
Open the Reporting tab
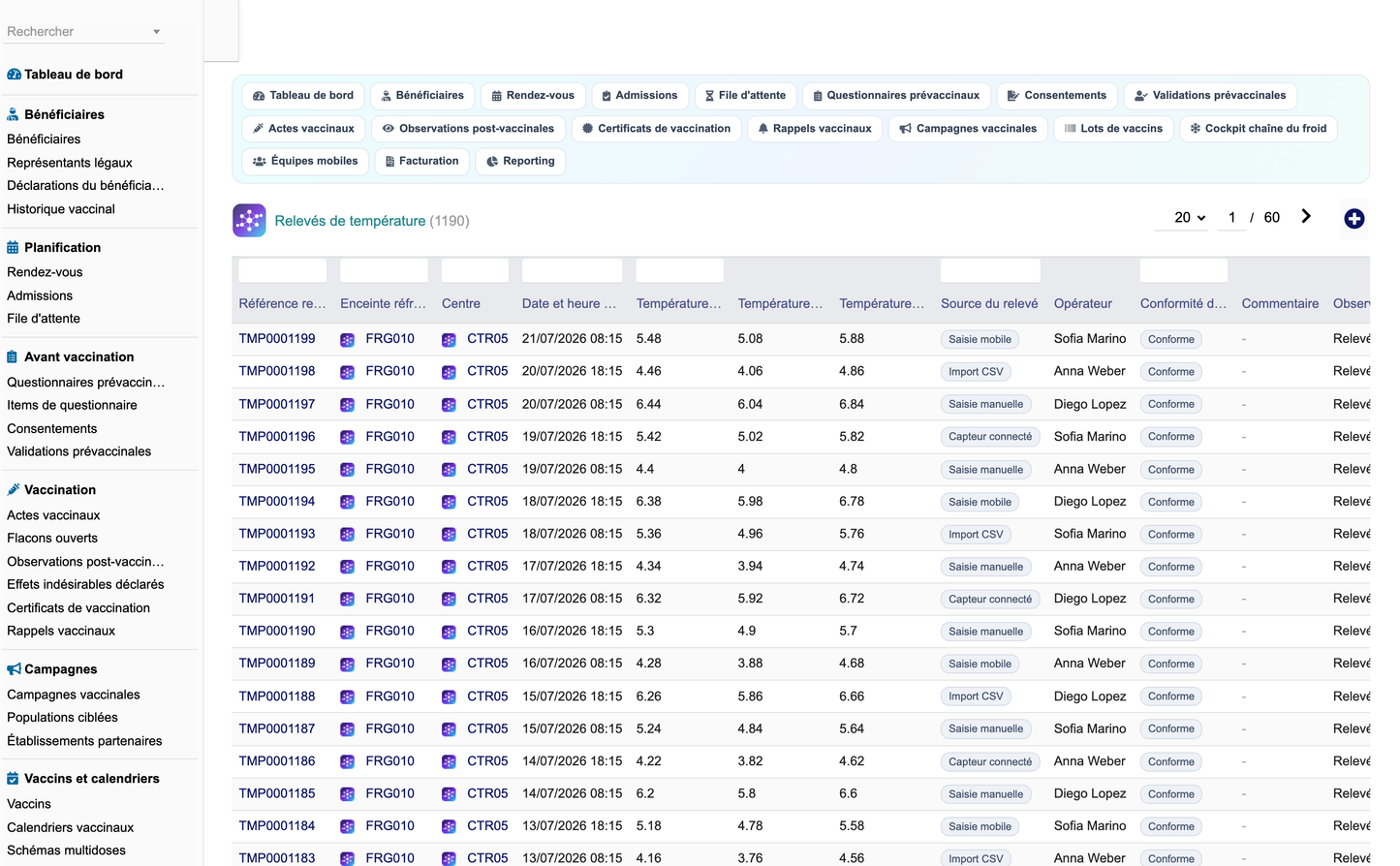520,162
